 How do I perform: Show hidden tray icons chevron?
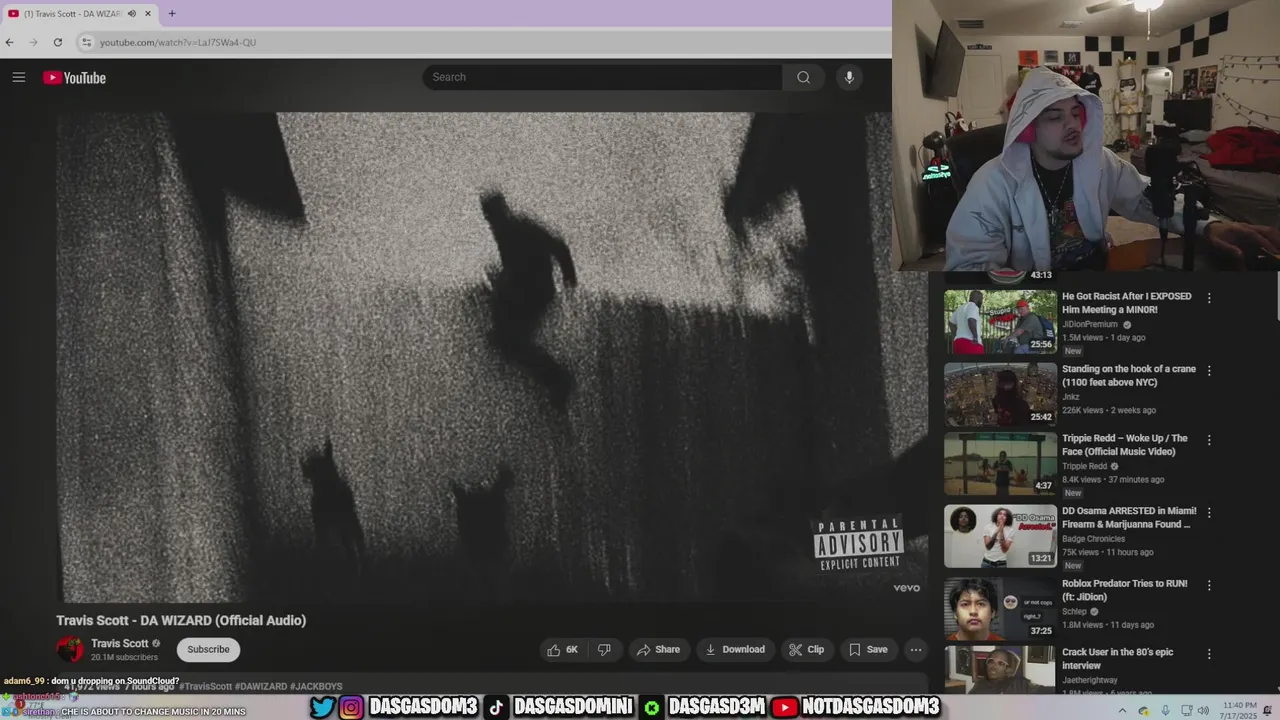coord(1121,710)
